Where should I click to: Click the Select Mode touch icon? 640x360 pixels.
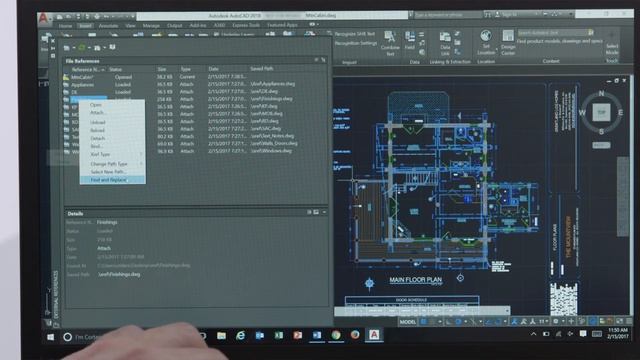tap(611, 35)
